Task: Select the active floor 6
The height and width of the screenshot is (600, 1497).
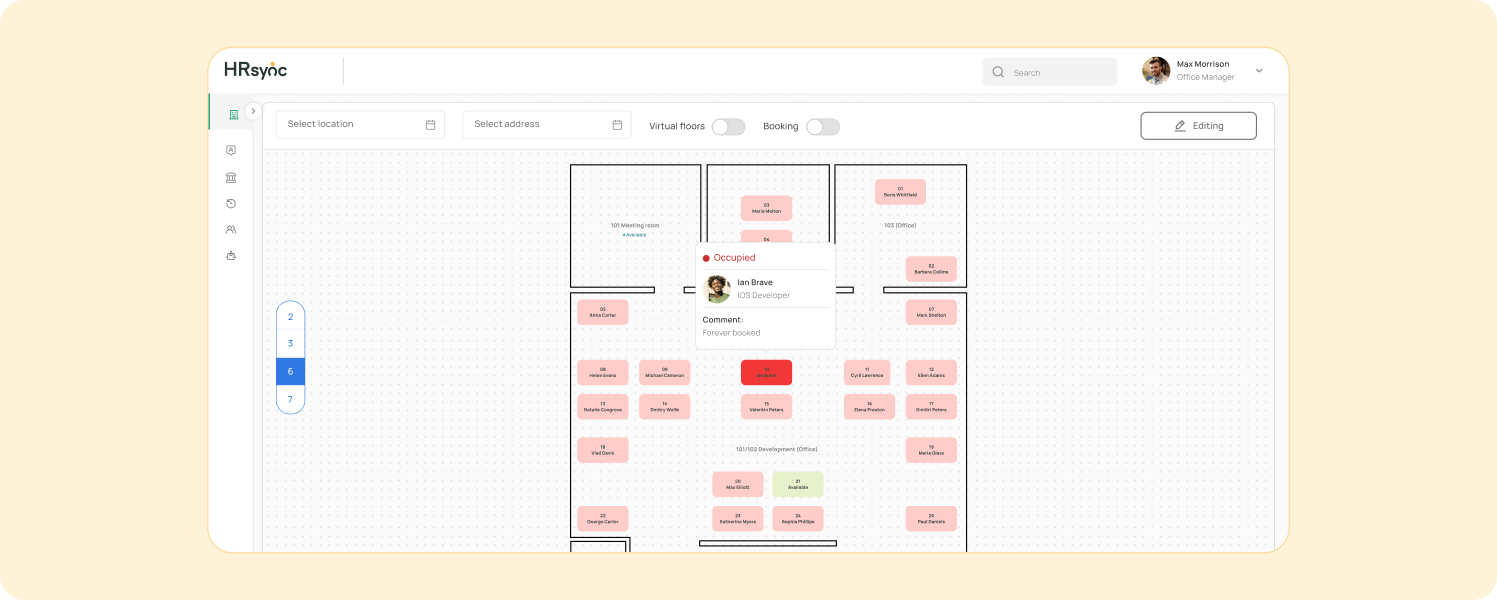Action: [290, 371]
